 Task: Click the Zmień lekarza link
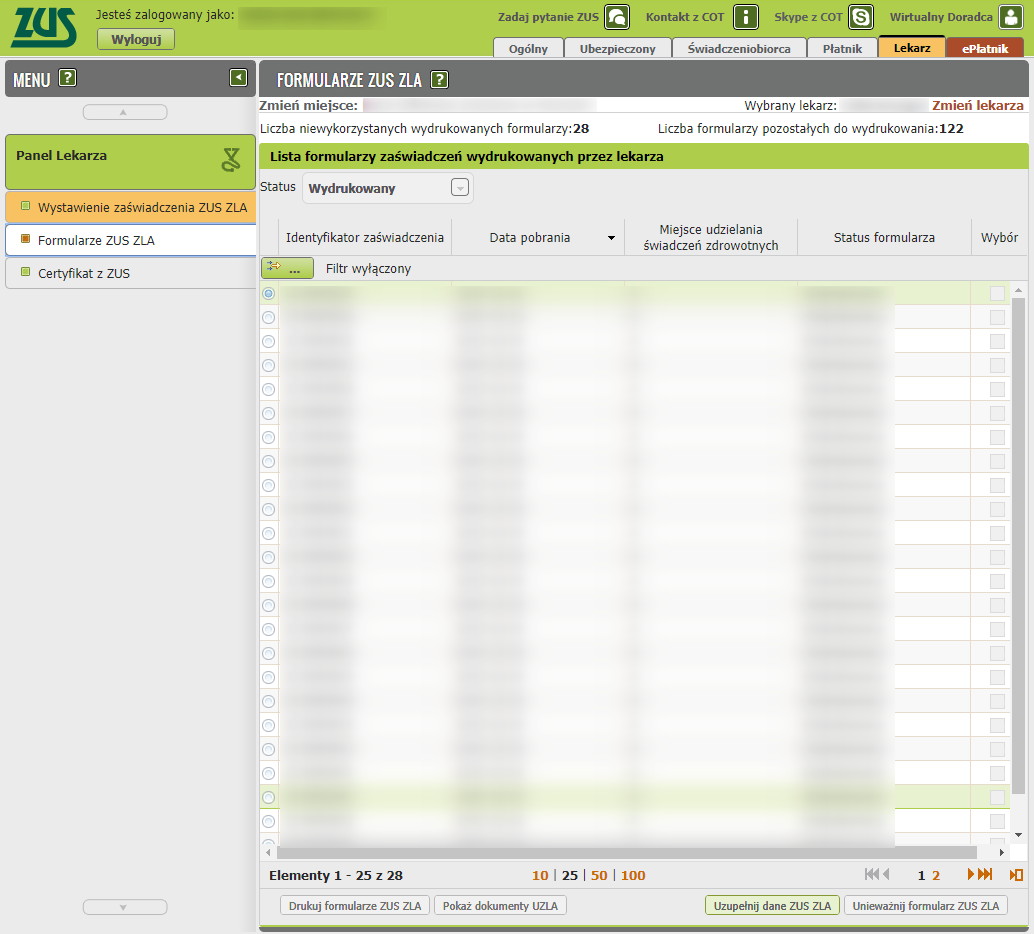click(x=978, y=105)
